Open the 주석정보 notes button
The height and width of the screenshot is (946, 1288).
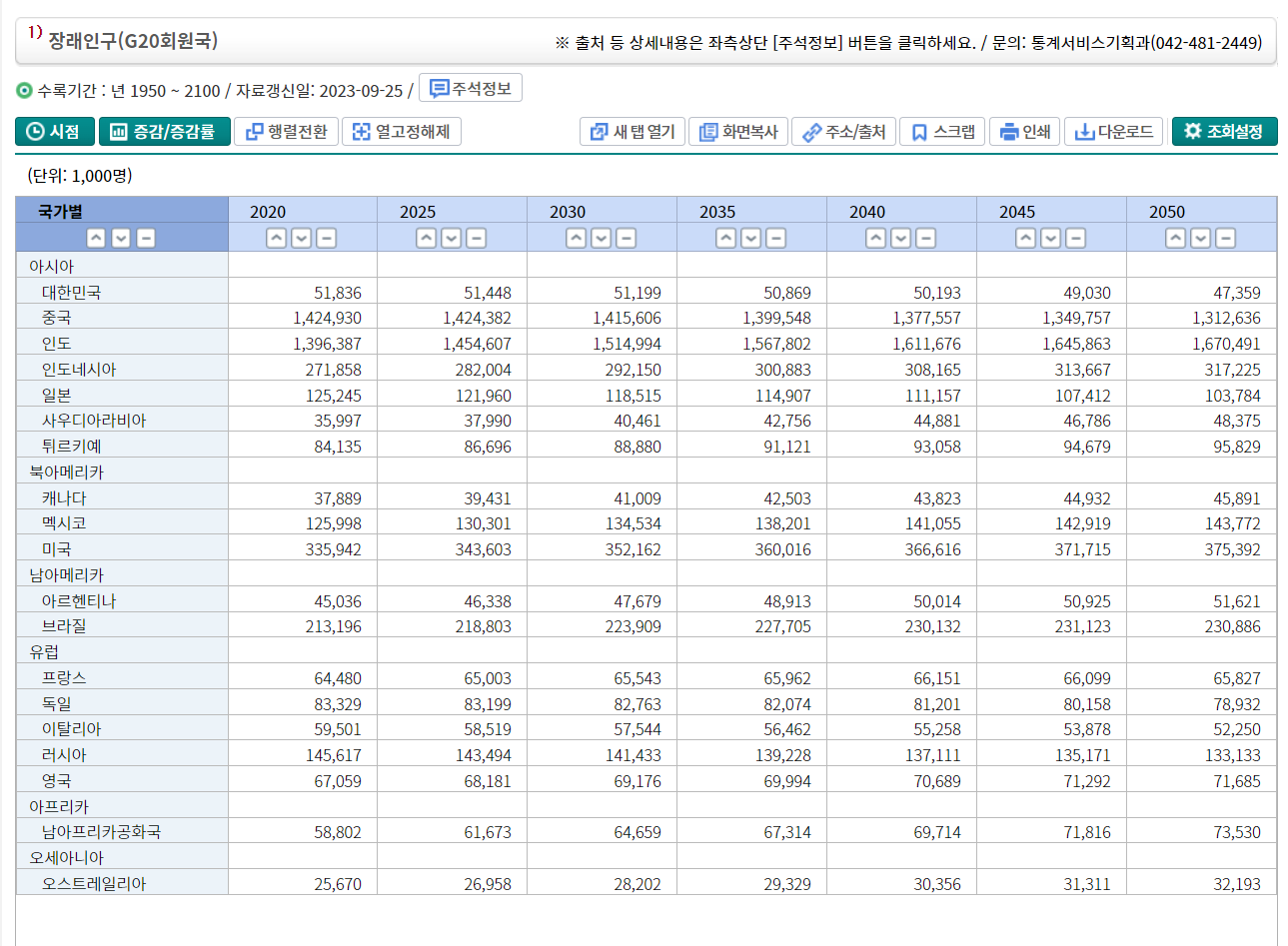471,89
